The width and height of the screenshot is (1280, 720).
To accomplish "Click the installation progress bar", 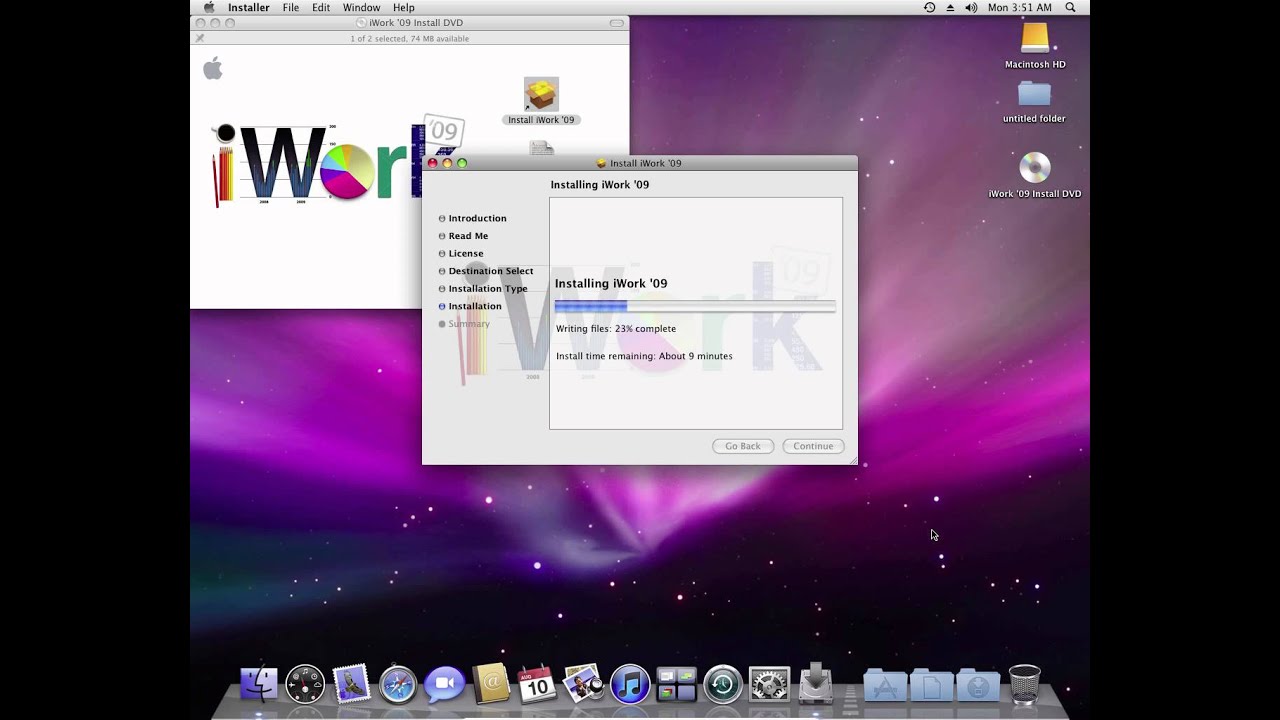I will coord(695,306).
